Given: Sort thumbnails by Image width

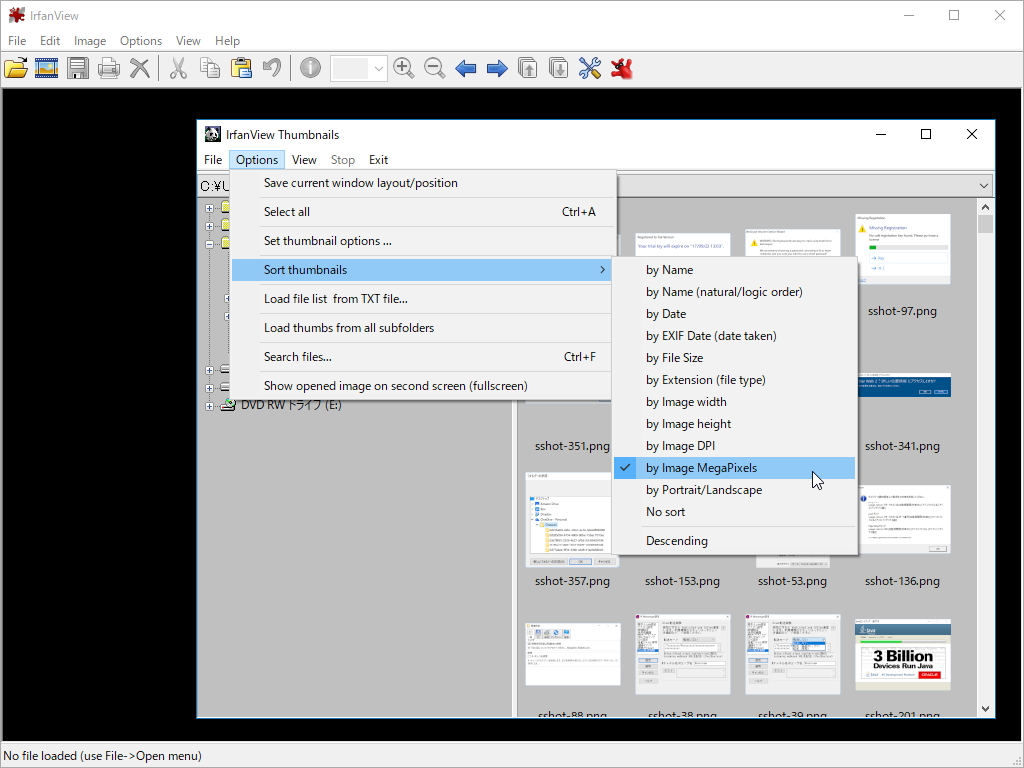Looking at the screenshot, I should (735, 402).
